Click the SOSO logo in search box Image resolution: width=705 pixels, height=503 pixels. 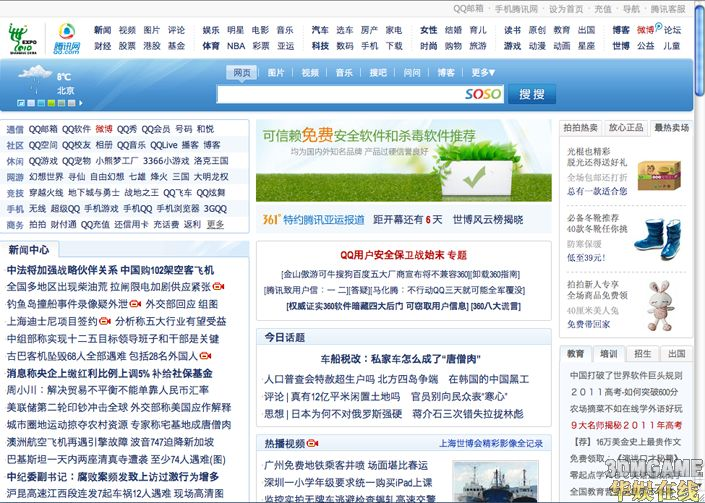coord(482,94)
